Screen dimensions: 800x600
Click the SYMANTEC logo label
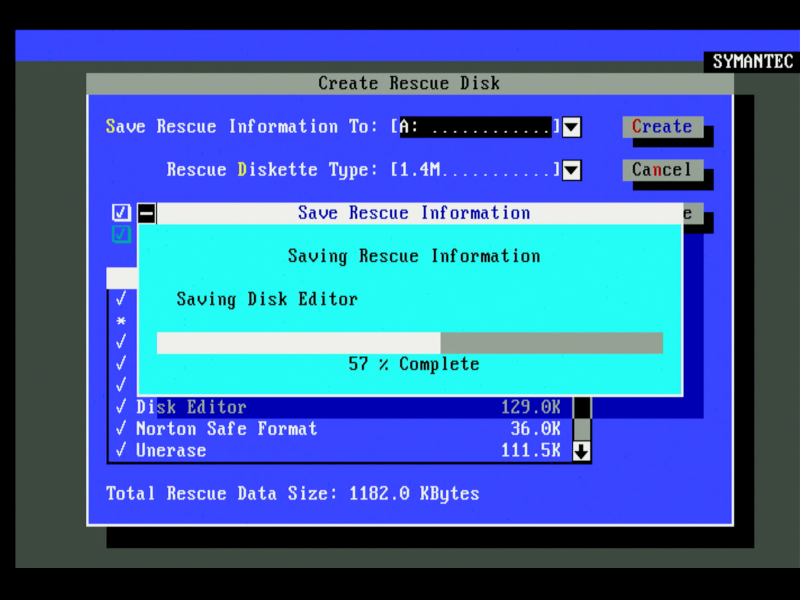click(753, 62)
